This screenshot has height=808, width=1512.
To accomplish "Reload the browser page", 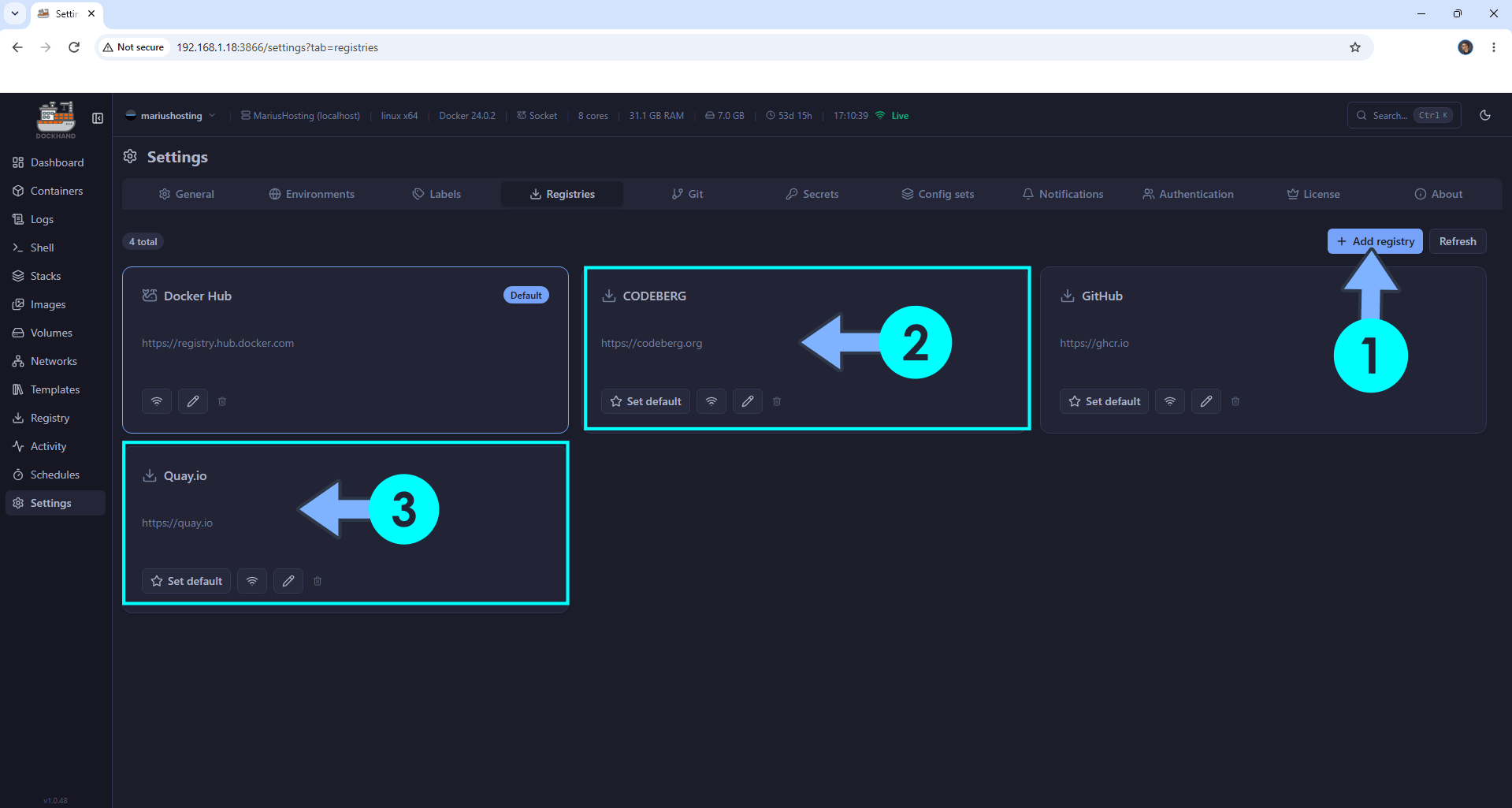I will coord(74,47).
